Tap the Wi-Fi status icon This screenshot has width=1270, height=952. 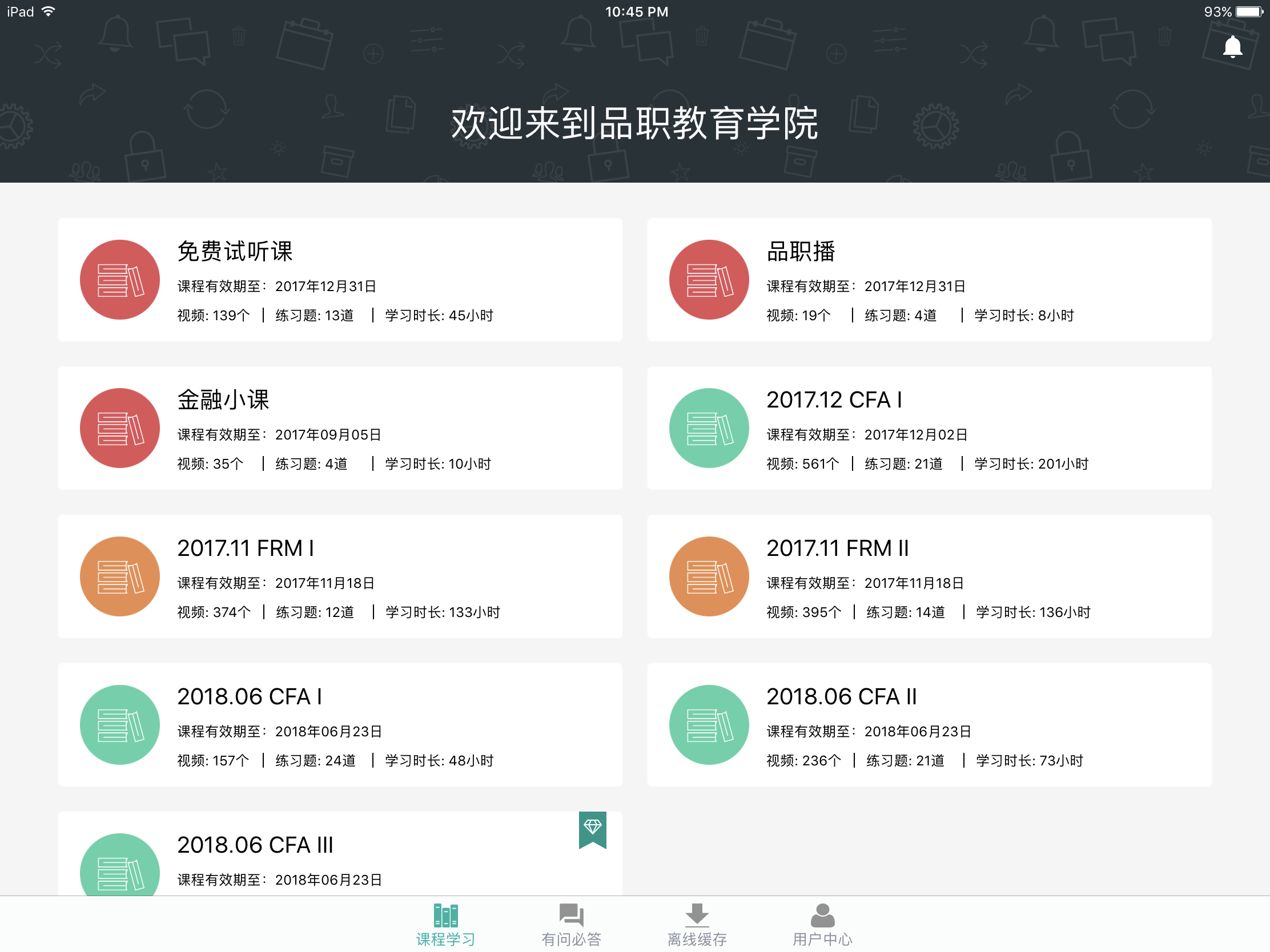[x=49, y=11]
